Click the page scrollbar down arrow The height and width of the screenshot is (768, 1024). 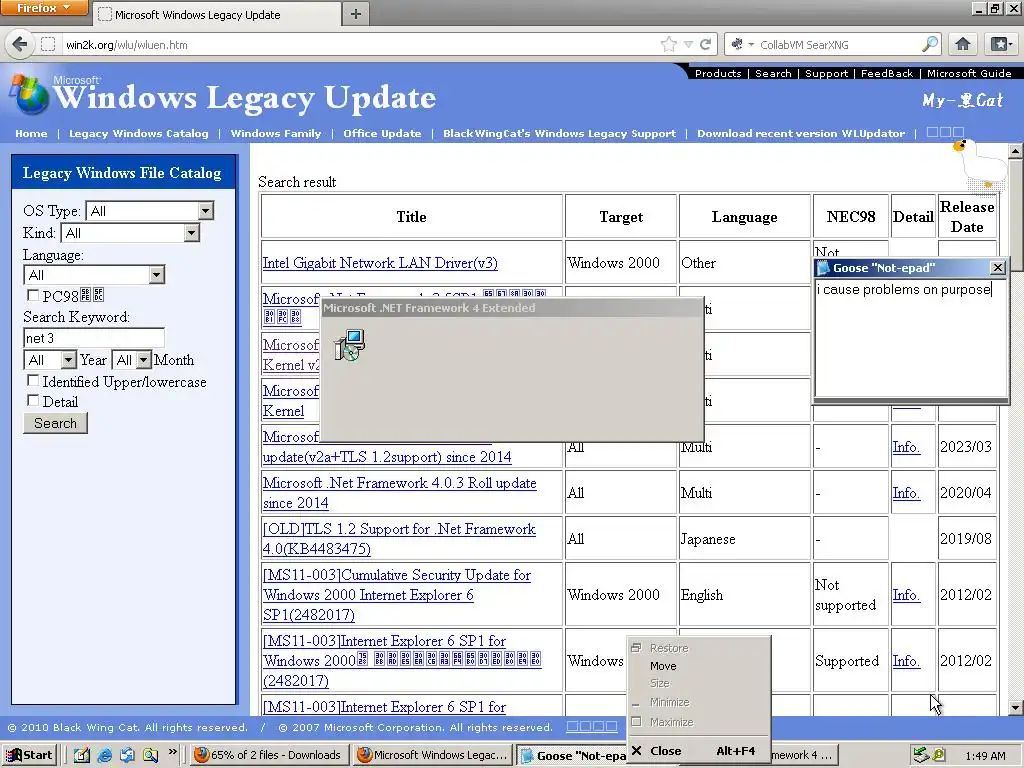click(1016, 707)
